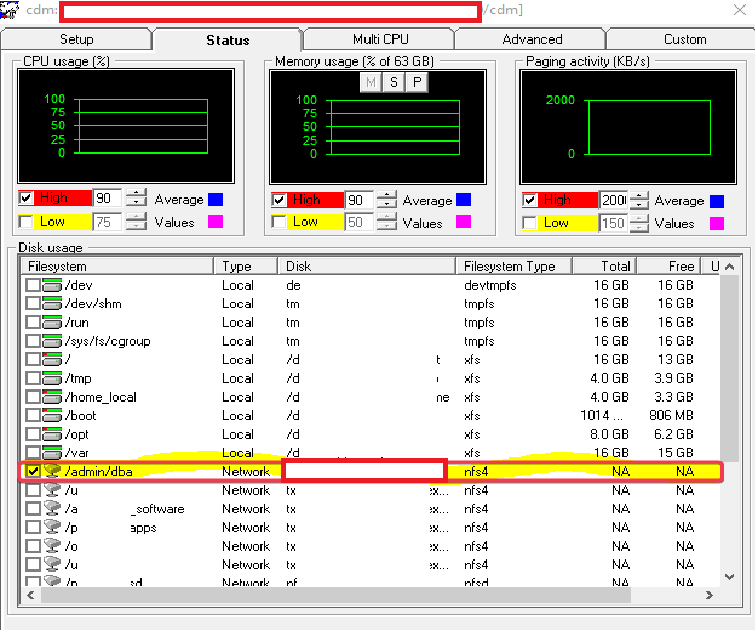This screenshot has height=630, width=755.
Task: Click the /opt filesystem disk icon
Action: coord(53,435)
